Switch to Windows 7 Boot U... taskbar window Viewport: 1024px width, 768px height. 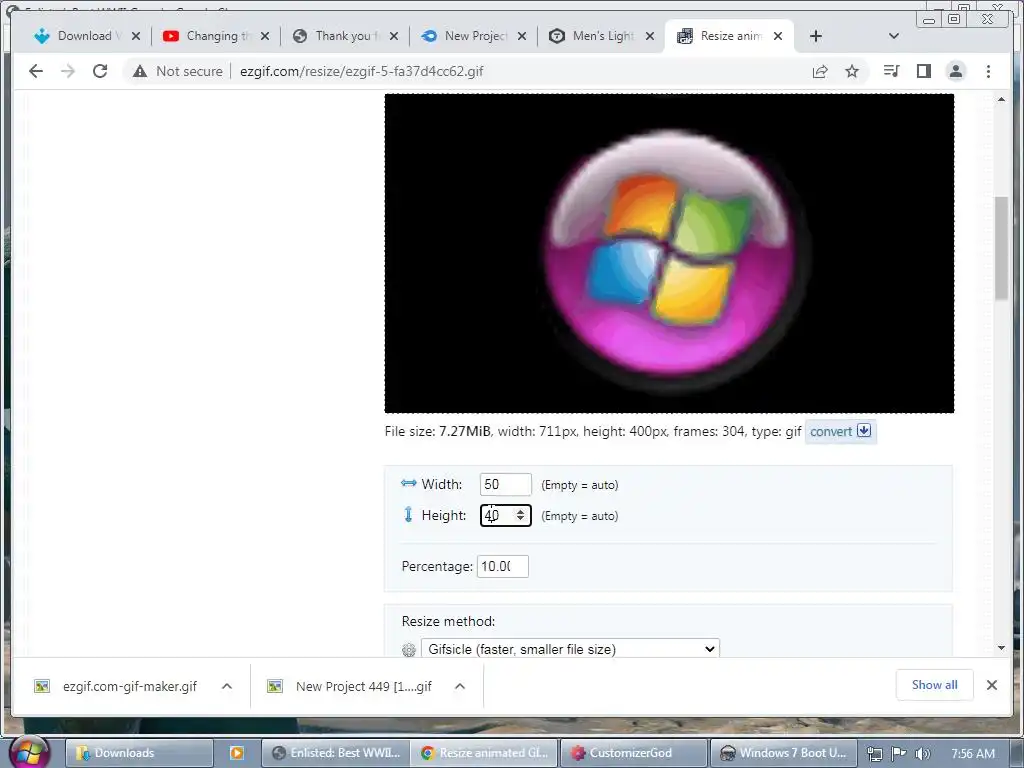point(783,753)
